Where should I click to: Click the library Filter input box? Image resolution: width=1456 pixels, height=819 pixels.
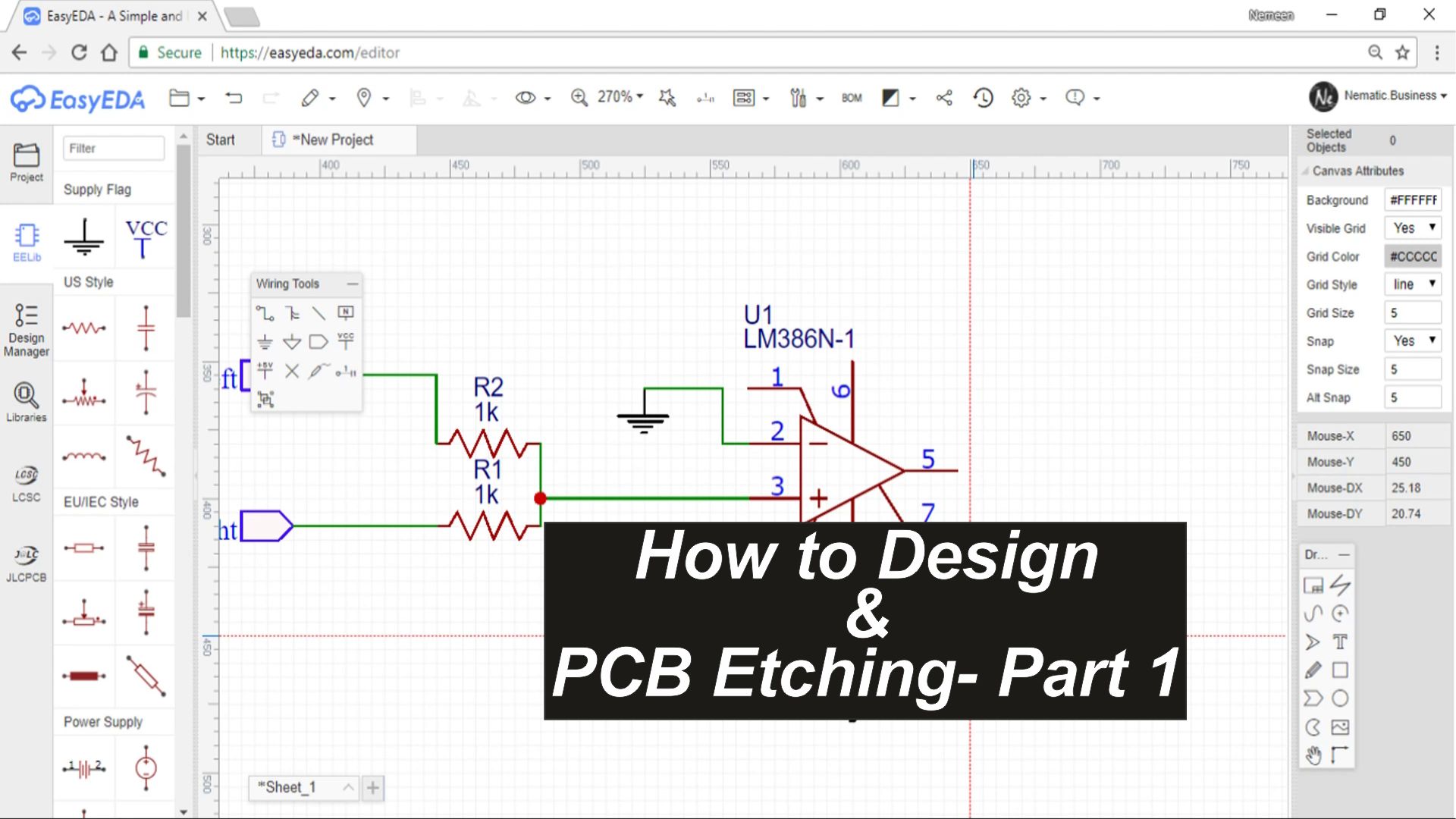click(114, 148)
